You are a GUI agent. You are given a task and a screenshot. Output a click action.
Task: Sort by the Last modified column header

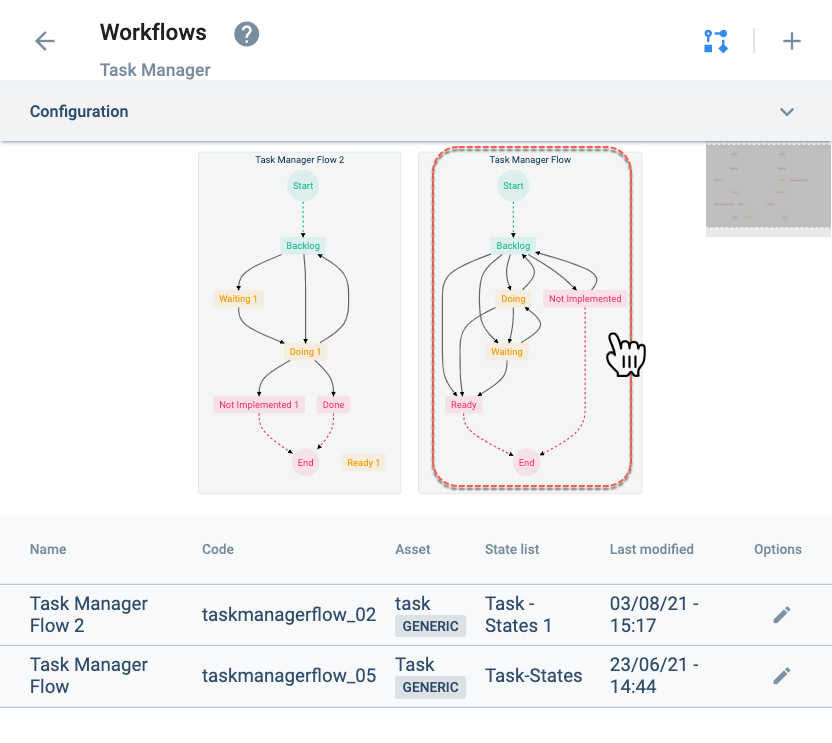pos(652,549)
